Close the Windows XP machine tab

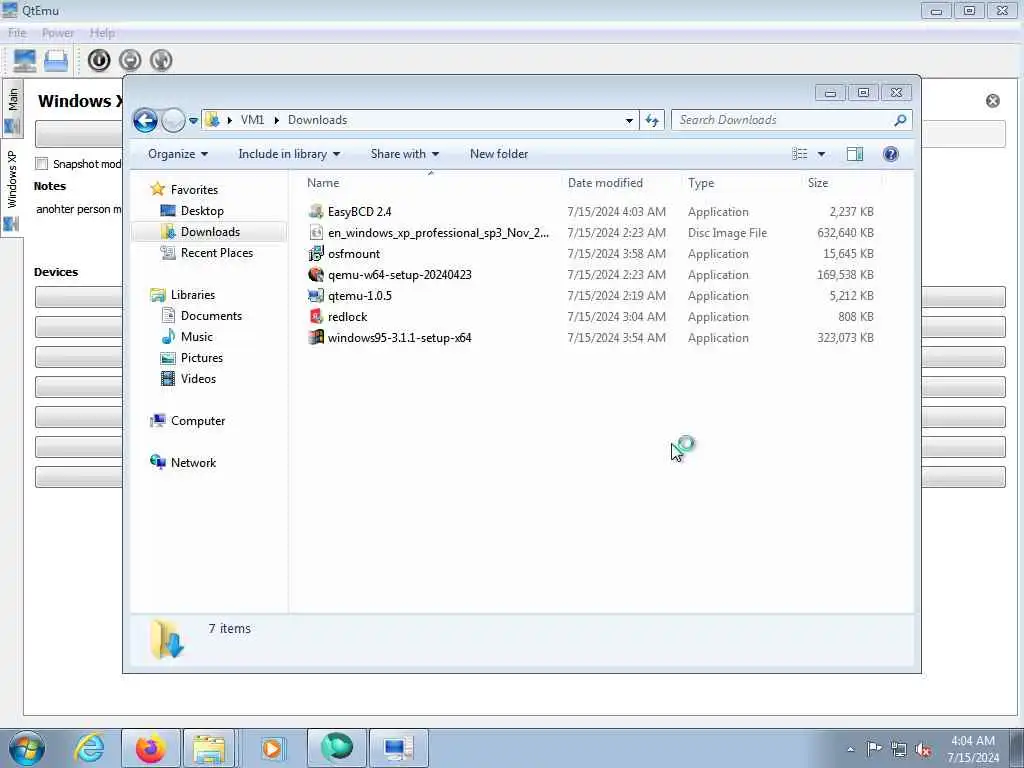click(993, 101)
